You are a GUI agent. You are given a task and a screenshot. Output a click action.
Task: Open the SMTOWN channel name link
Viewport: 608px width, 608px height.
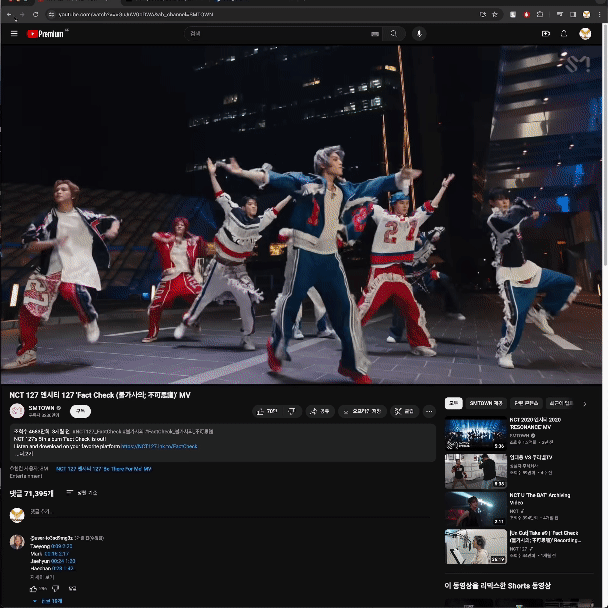(41, 408)
